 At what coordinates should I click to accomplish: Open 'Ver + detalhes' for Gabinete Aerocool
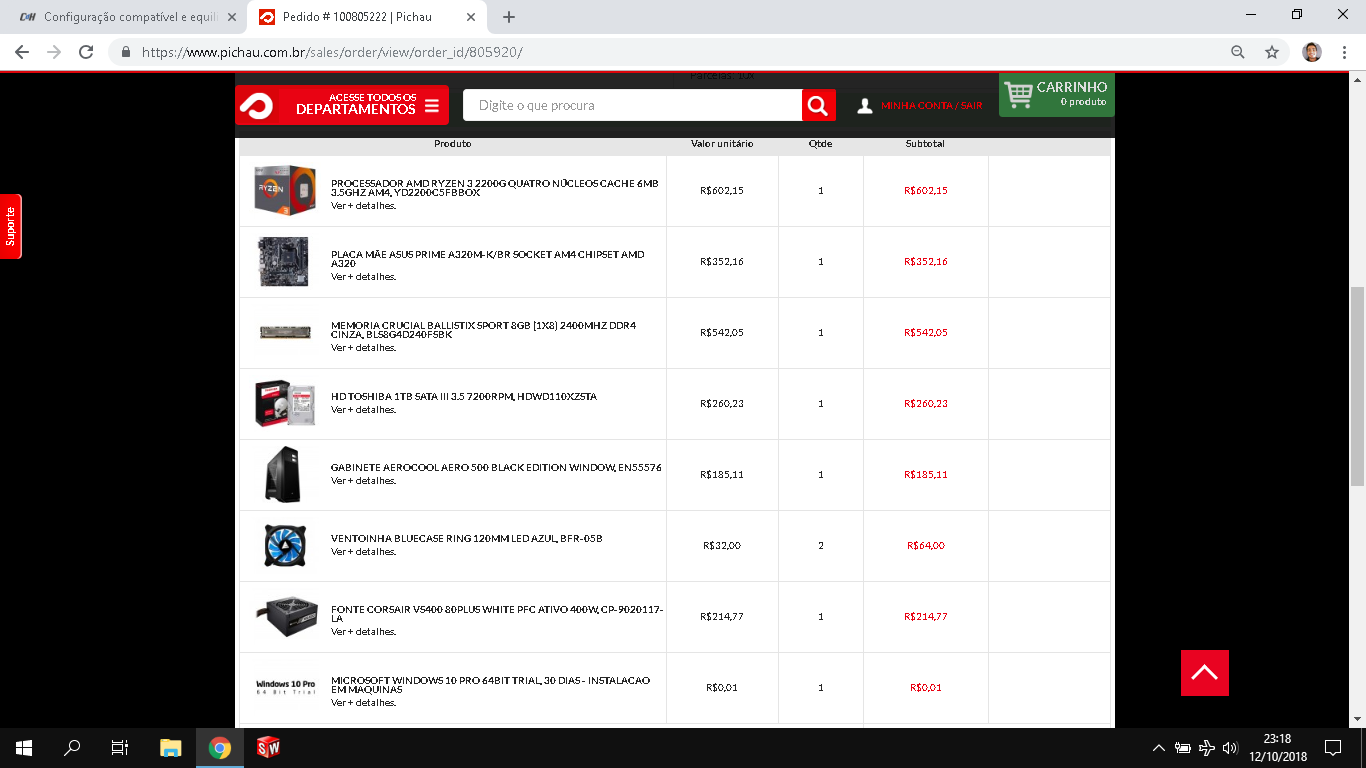[363, 481]
